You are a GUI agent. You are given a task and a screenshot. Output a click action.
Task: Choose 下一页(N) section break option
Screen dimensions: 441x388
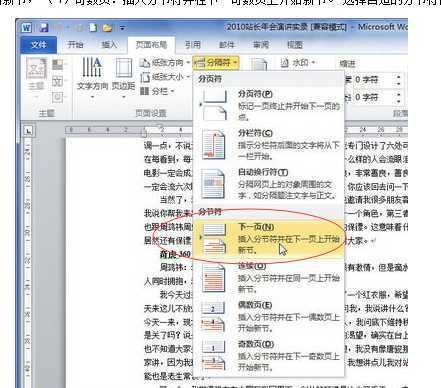[269, 238]
